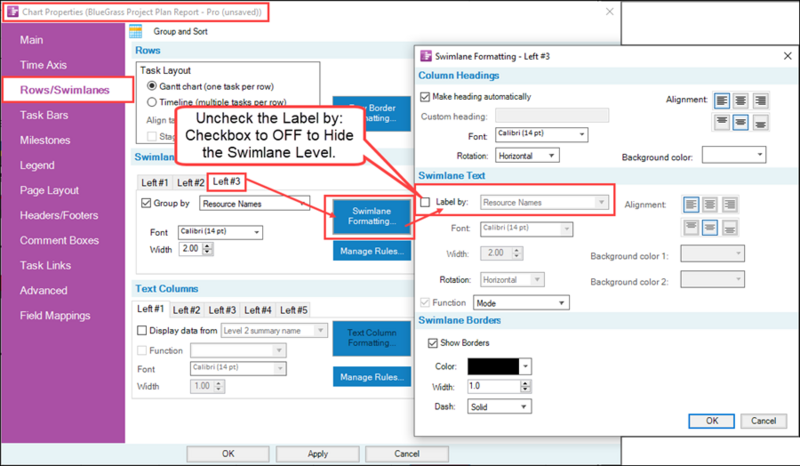
Task: Open Field Mappings settings page
Action: (x=55, y=315)
